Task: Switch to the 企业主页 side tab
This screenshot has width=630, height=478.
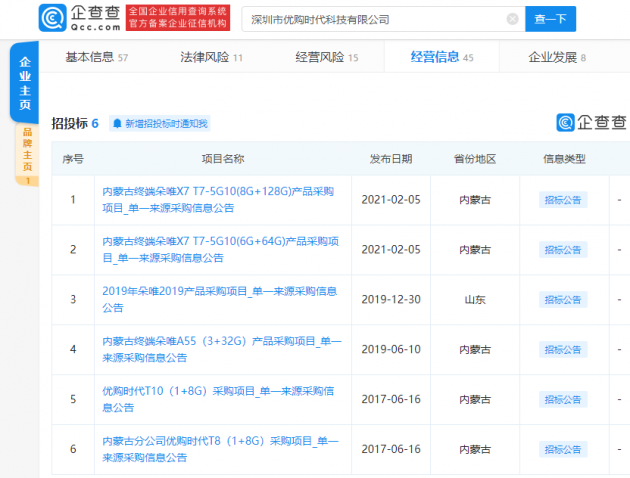Action: [25, 83]
